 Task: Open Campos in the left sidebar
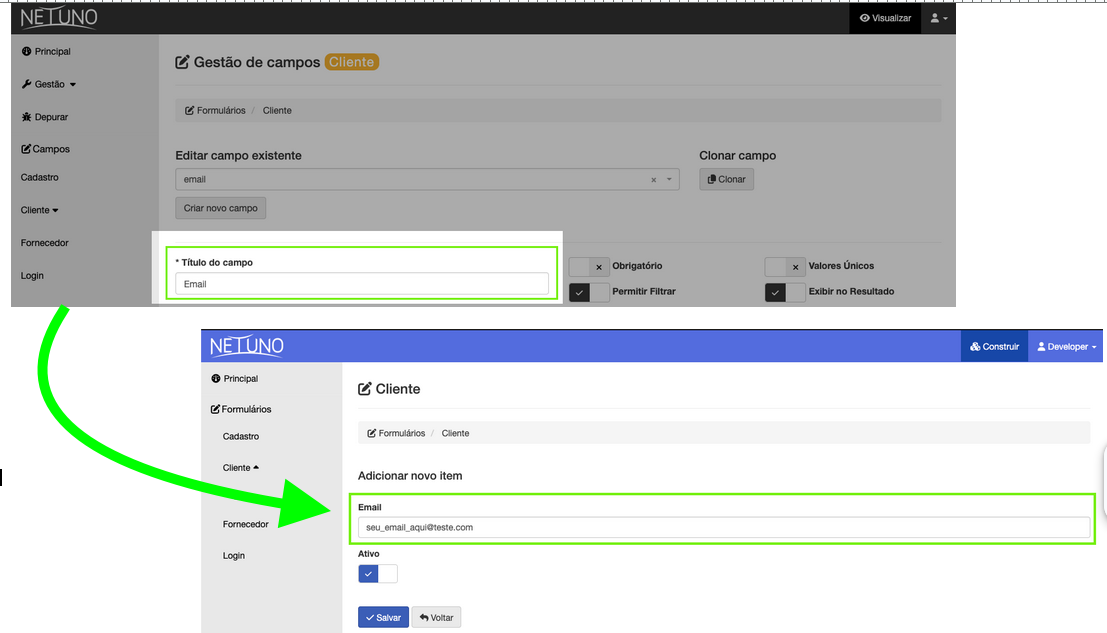pyautogui.click(x=46, y=149)
